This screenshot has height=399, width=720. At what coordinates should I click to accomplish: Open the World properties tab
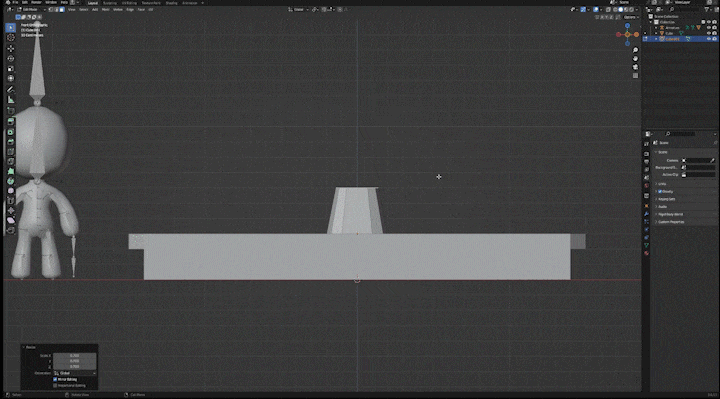click(647, 185)
